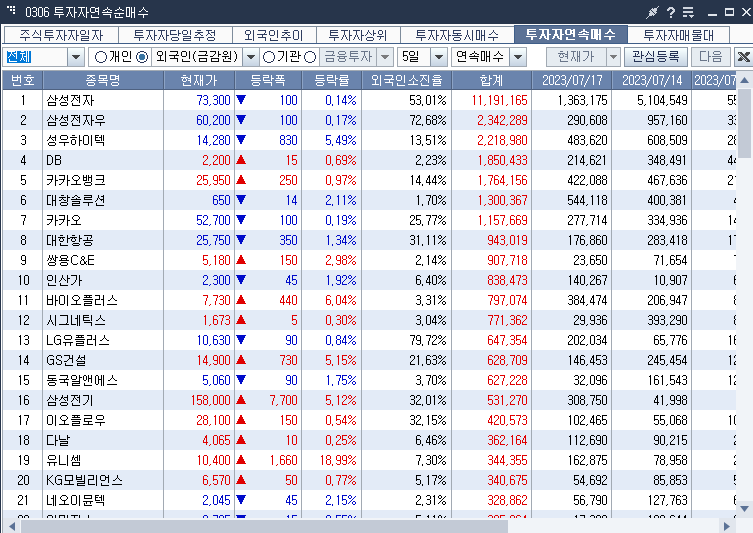Click the 2023/07/17 column header
Image resolution: width=753 pixels, height=533 pixels.
coord(571,80)
